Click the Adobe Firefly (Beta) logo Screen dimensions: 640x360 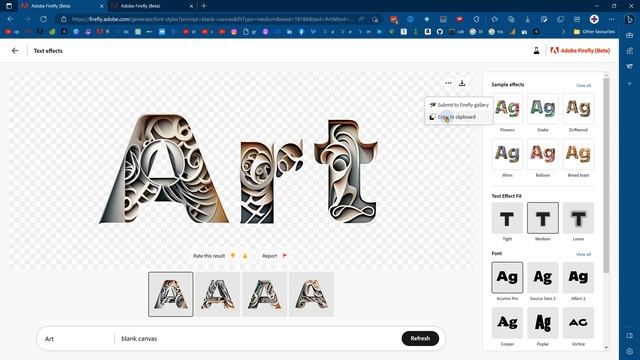(580, 51)
